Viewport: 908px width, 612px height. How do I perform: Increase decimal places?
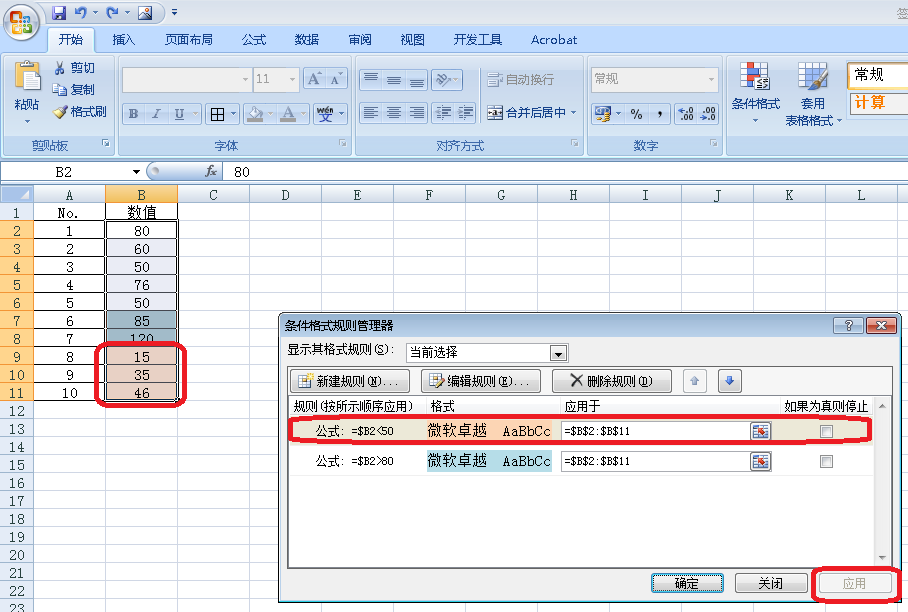pos(686,114)
